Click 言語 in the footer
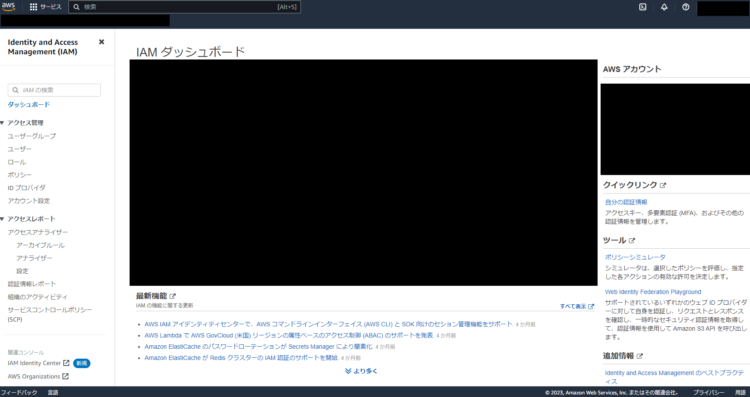750x397 pixels. (x=53, y=392)
